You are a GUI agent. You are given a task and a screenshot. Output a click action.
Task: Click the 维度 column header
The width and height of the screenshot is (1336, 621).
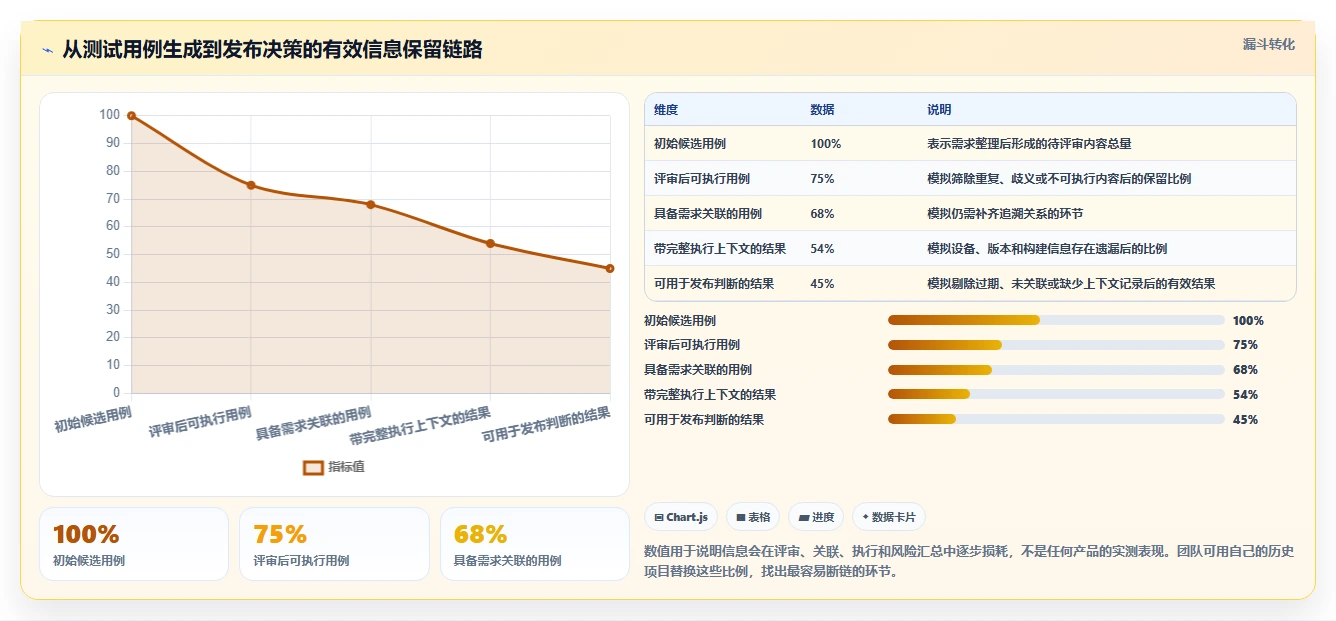pyautogui.click(x=666, y=109)
